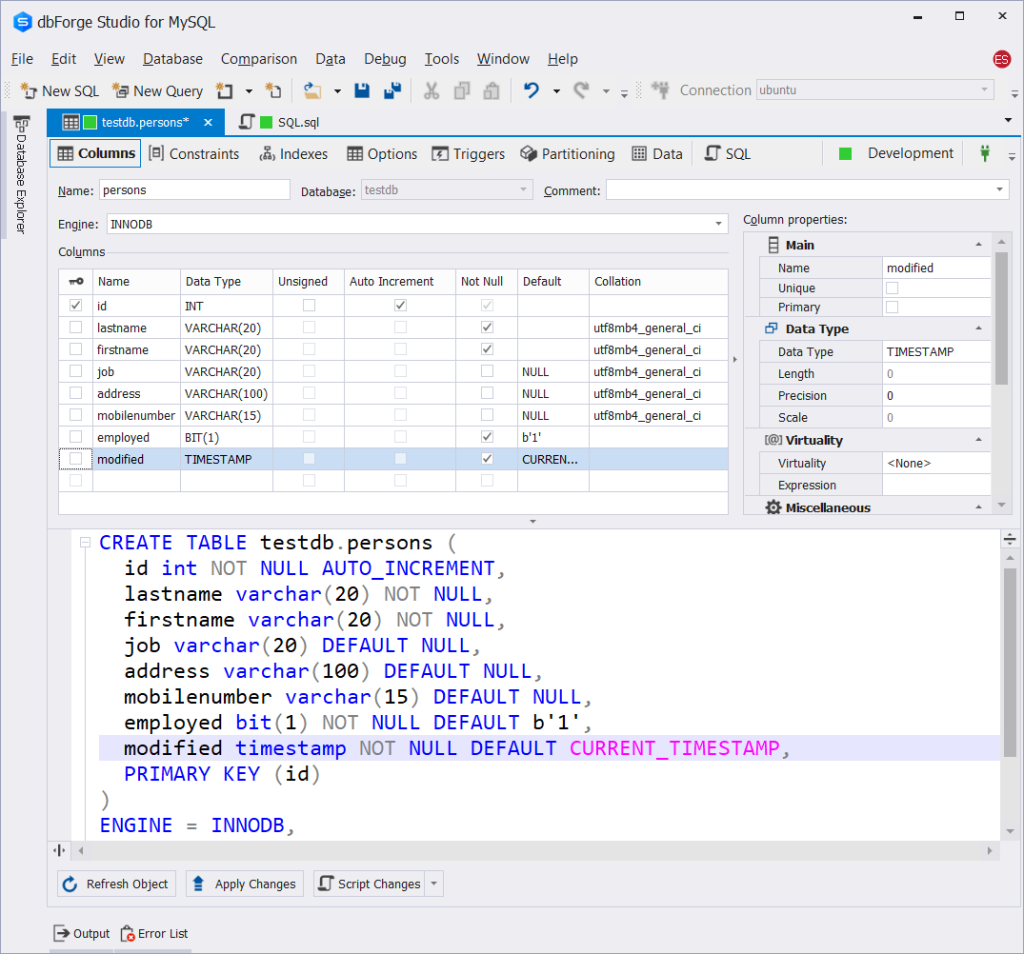The height and width of the screenshot is (954, 1024).
Task: Click the green Development category square
Action: point(845,153)
